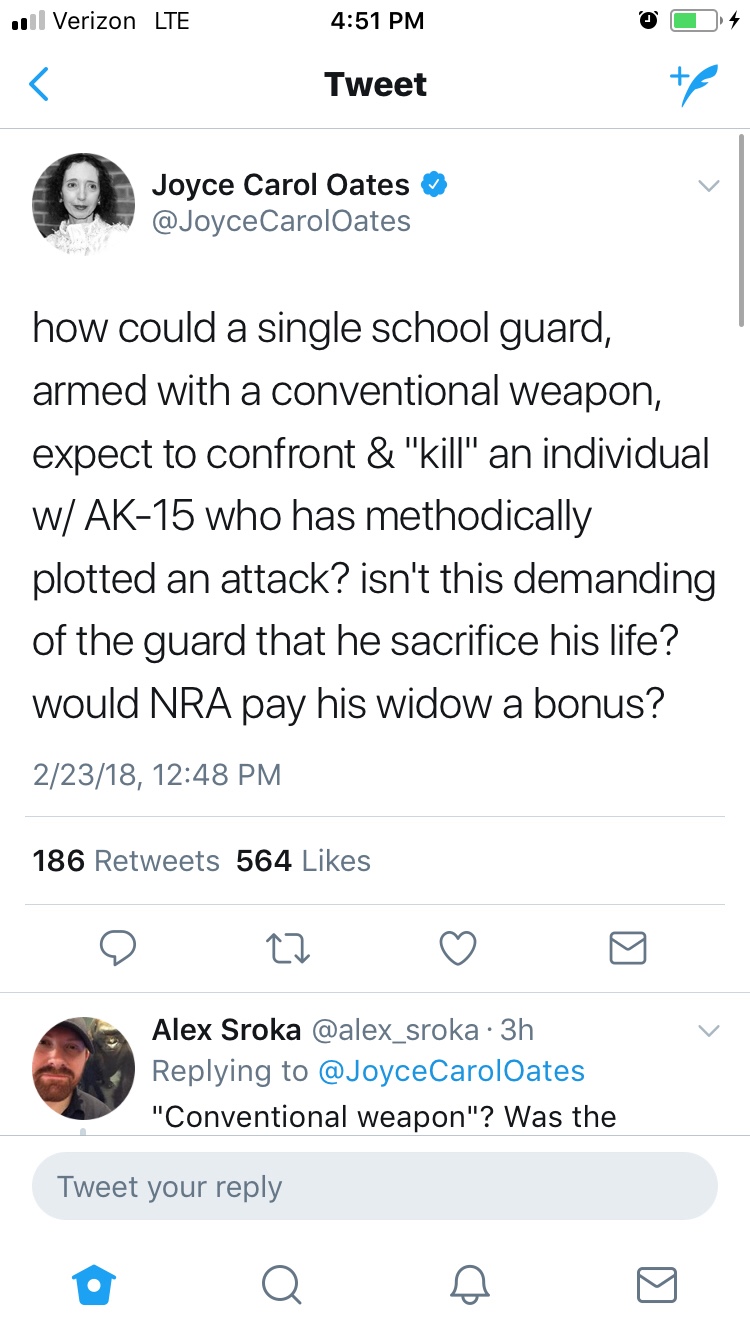Expand the options chevron on Alex Sroka's reply
750x1334 pixels.
click(x=708, y=1031)
